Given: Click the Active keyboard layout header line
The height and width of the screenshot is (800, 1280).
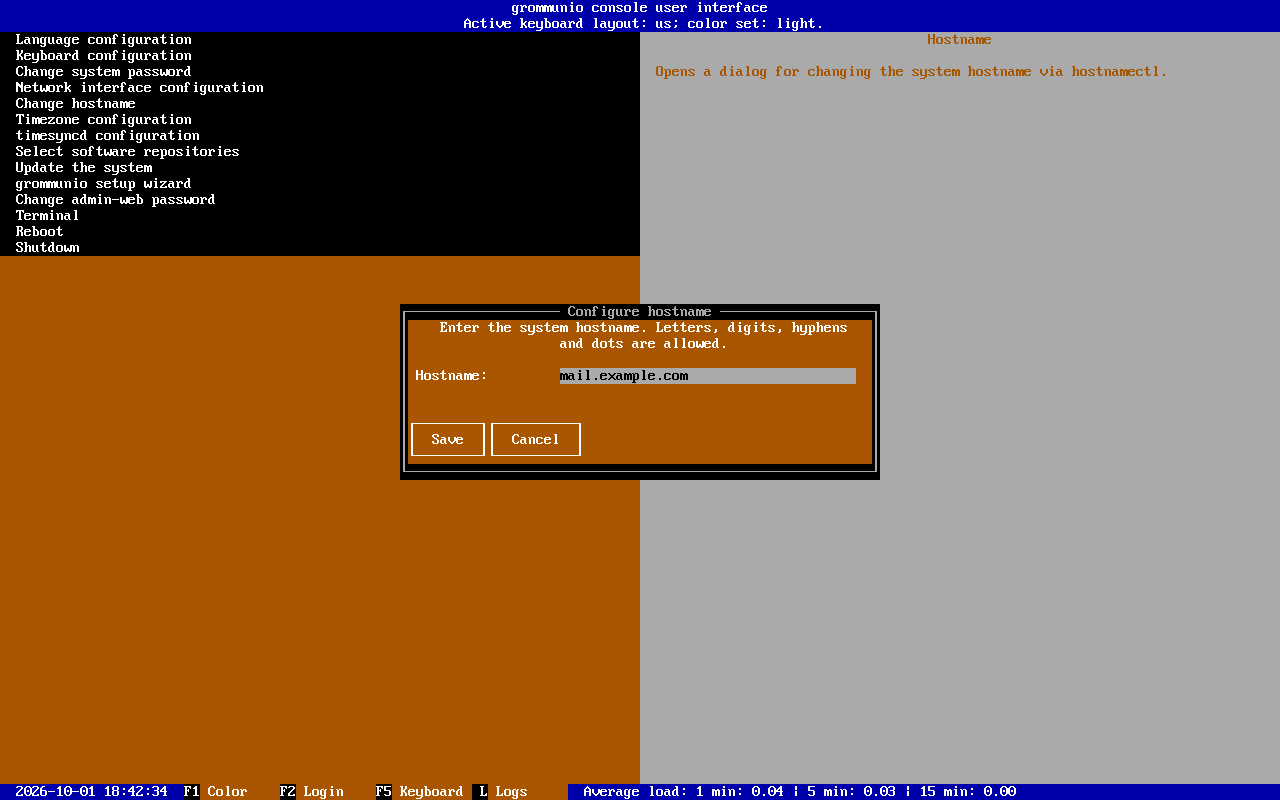Looking at the screenshot, I should (643, 24).
